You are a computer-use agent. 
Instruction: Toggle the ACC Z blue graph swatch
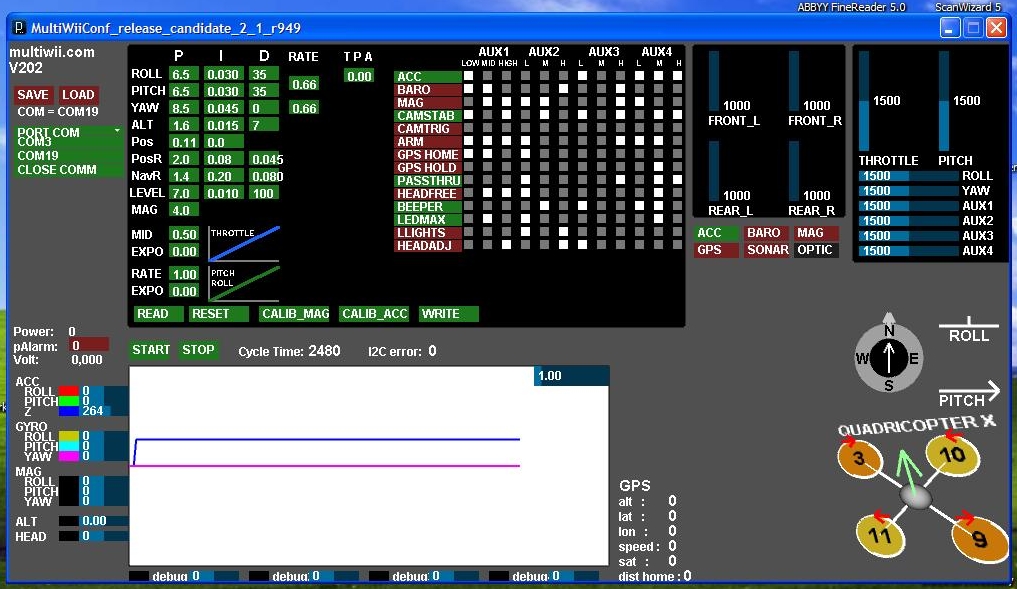coord(68,411)
